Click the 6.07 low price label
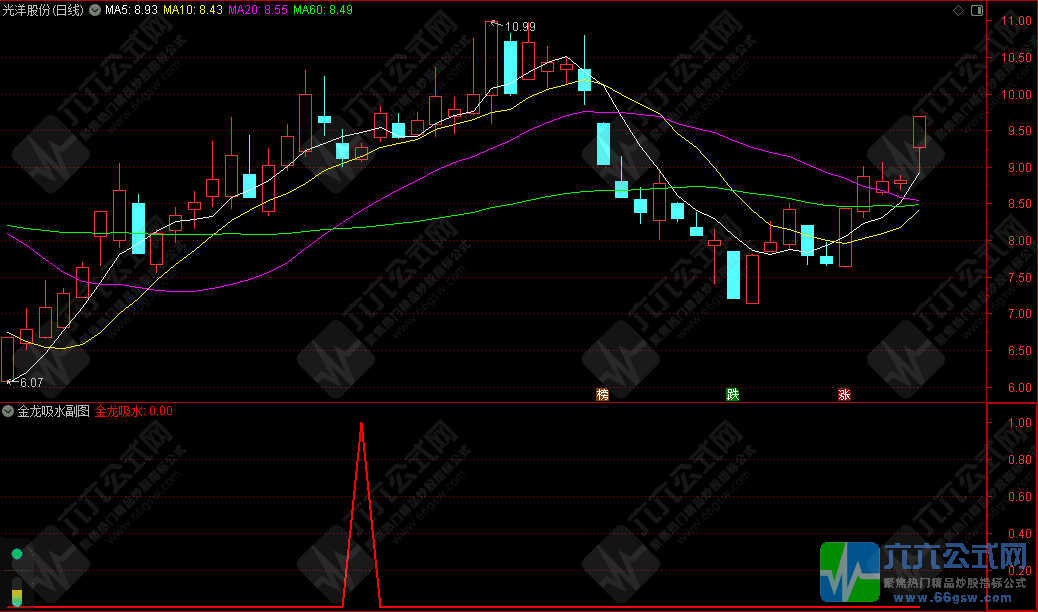The image size is (1038, 612). (x=32, y=383)
